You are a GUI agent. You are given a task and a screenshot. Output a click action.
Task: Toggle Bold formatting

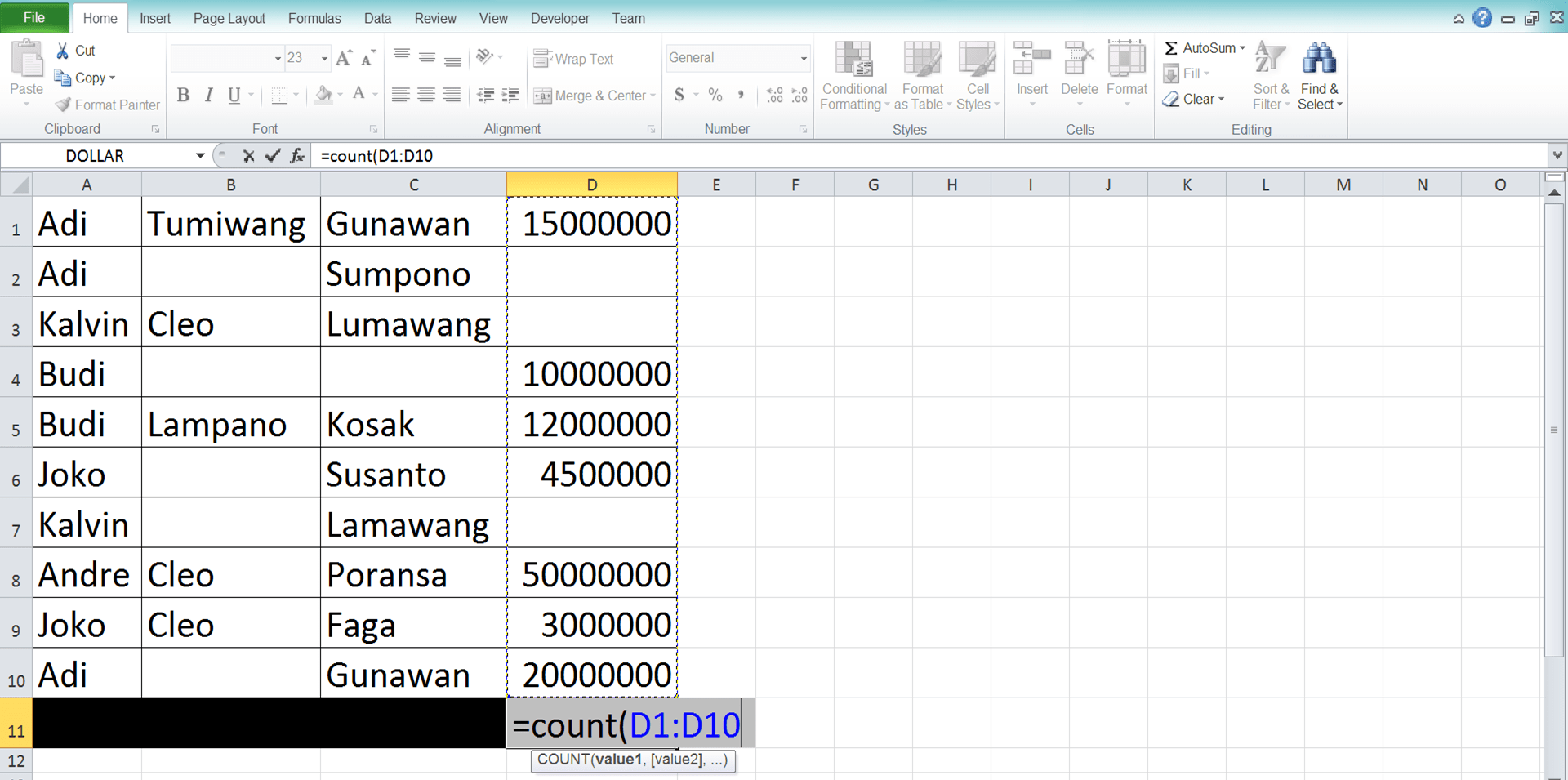point(183,96)
